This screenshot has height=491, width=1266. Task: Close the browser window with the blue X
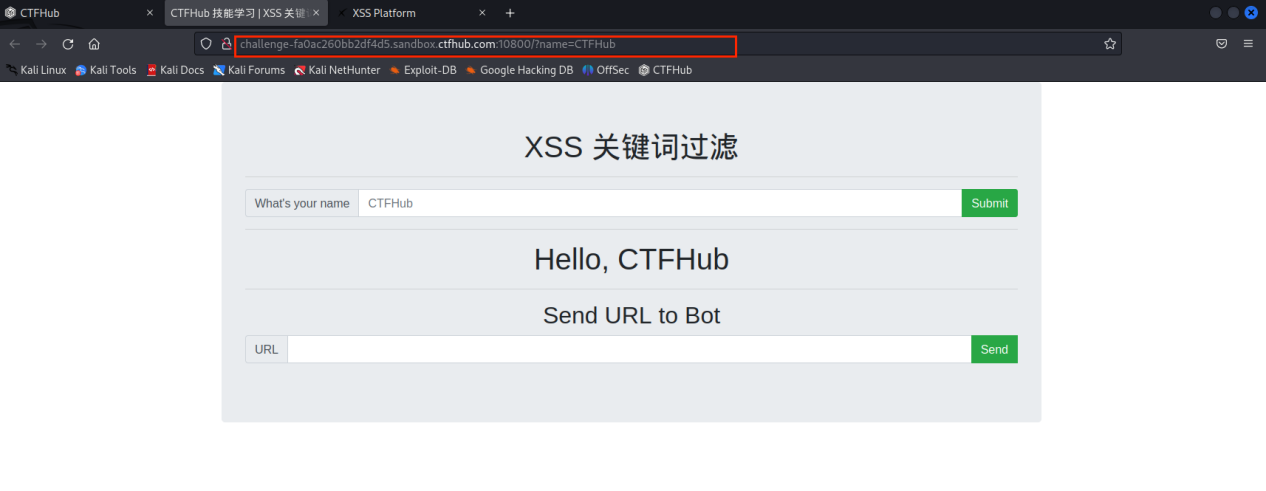pos(1250,13)
